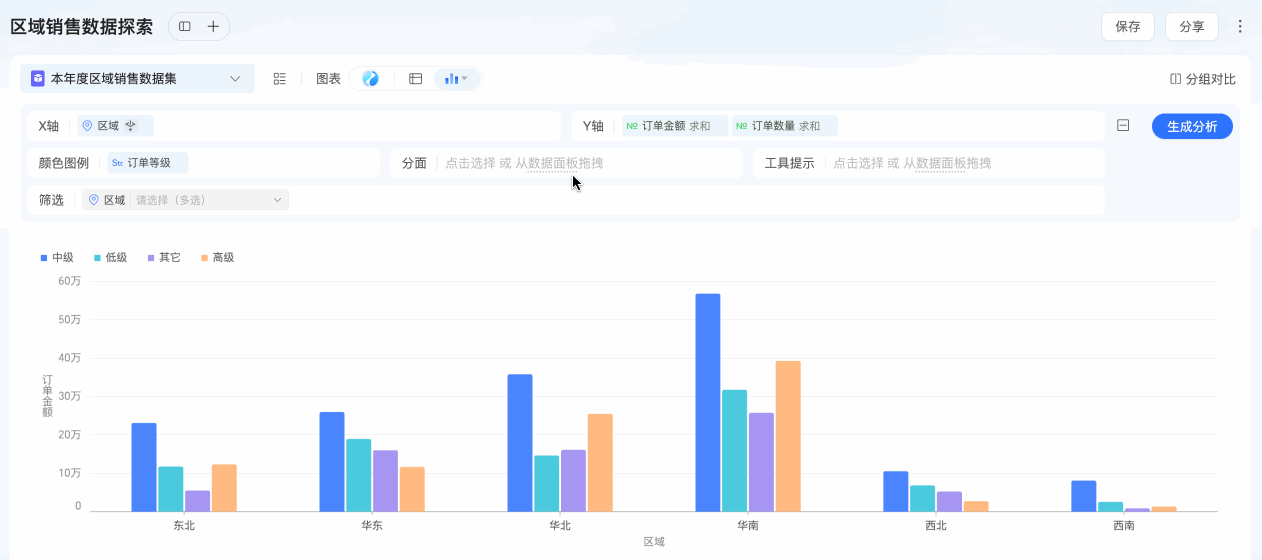Viewport: 1262px width, 560px height.
Task: Click the 区域销售数据探索 title
Action: (82, 27)
